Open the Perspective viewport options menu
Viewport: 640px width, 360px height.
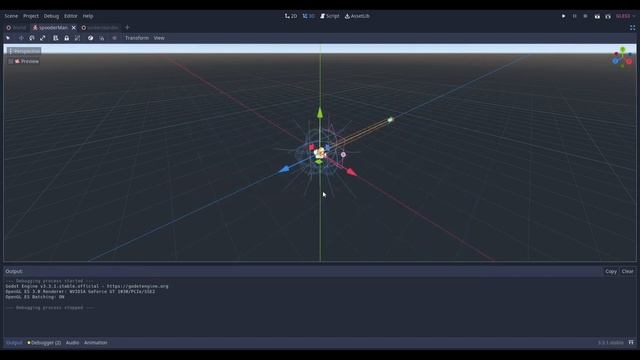[24, 51]
